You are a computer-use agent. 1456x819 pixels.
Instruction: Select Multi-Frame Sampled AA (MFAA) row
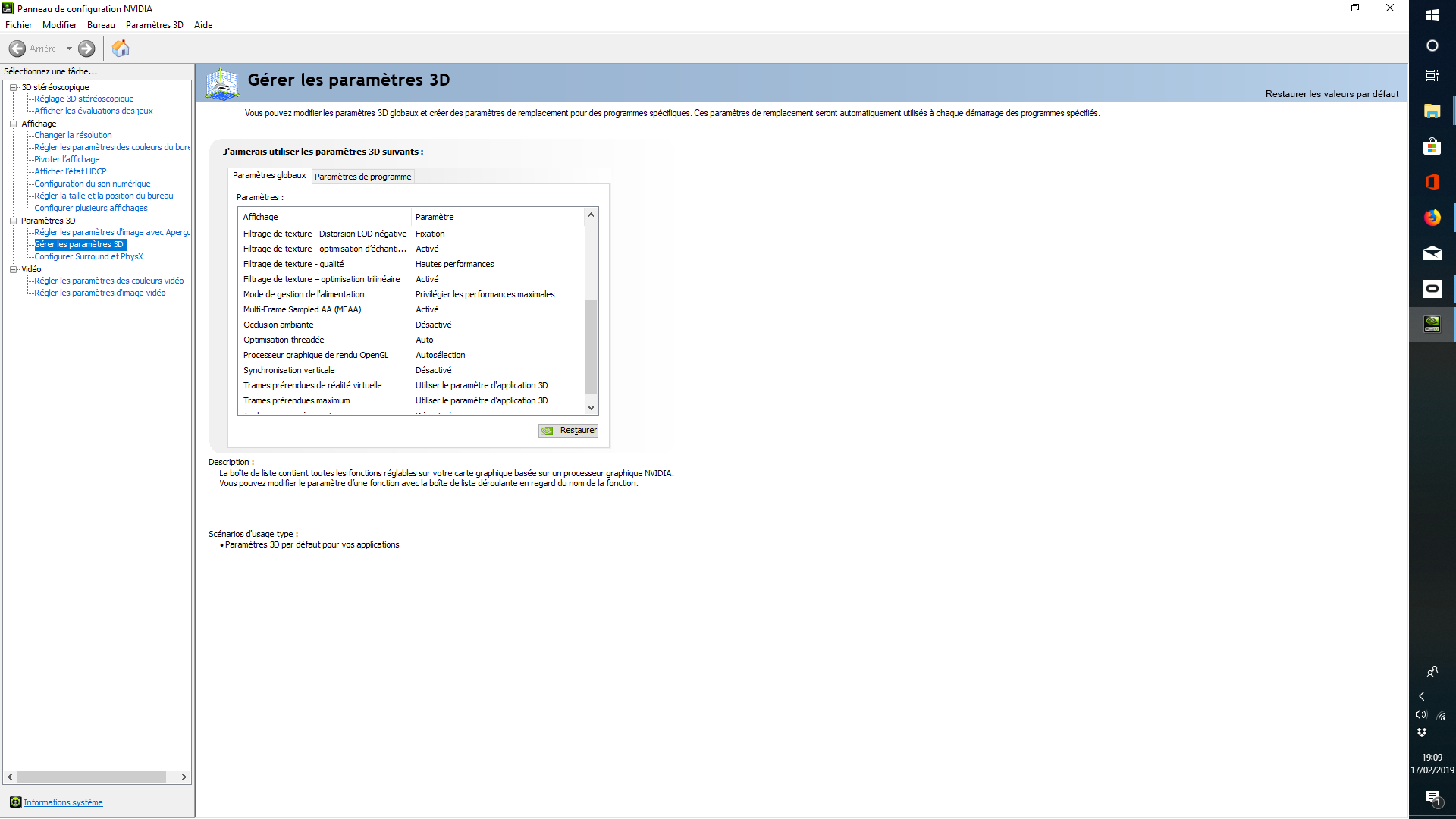pos(412,309)
